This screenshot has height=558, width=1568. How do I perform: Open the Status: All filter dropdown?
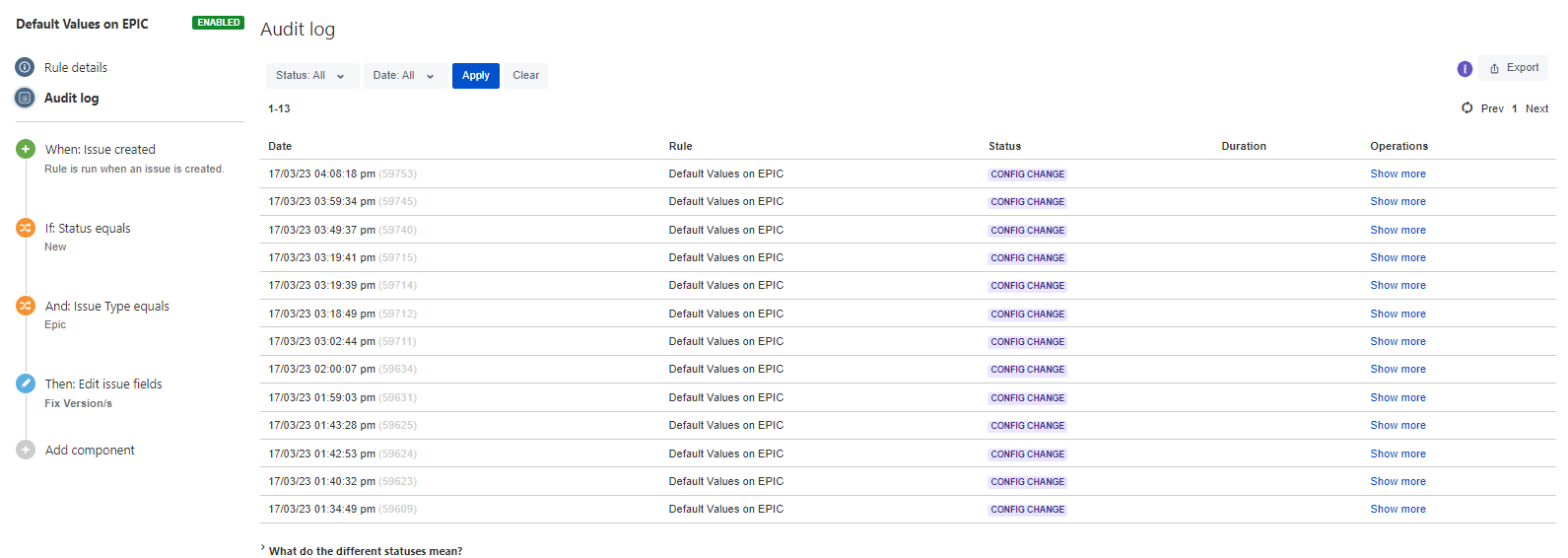click(312, 76)
